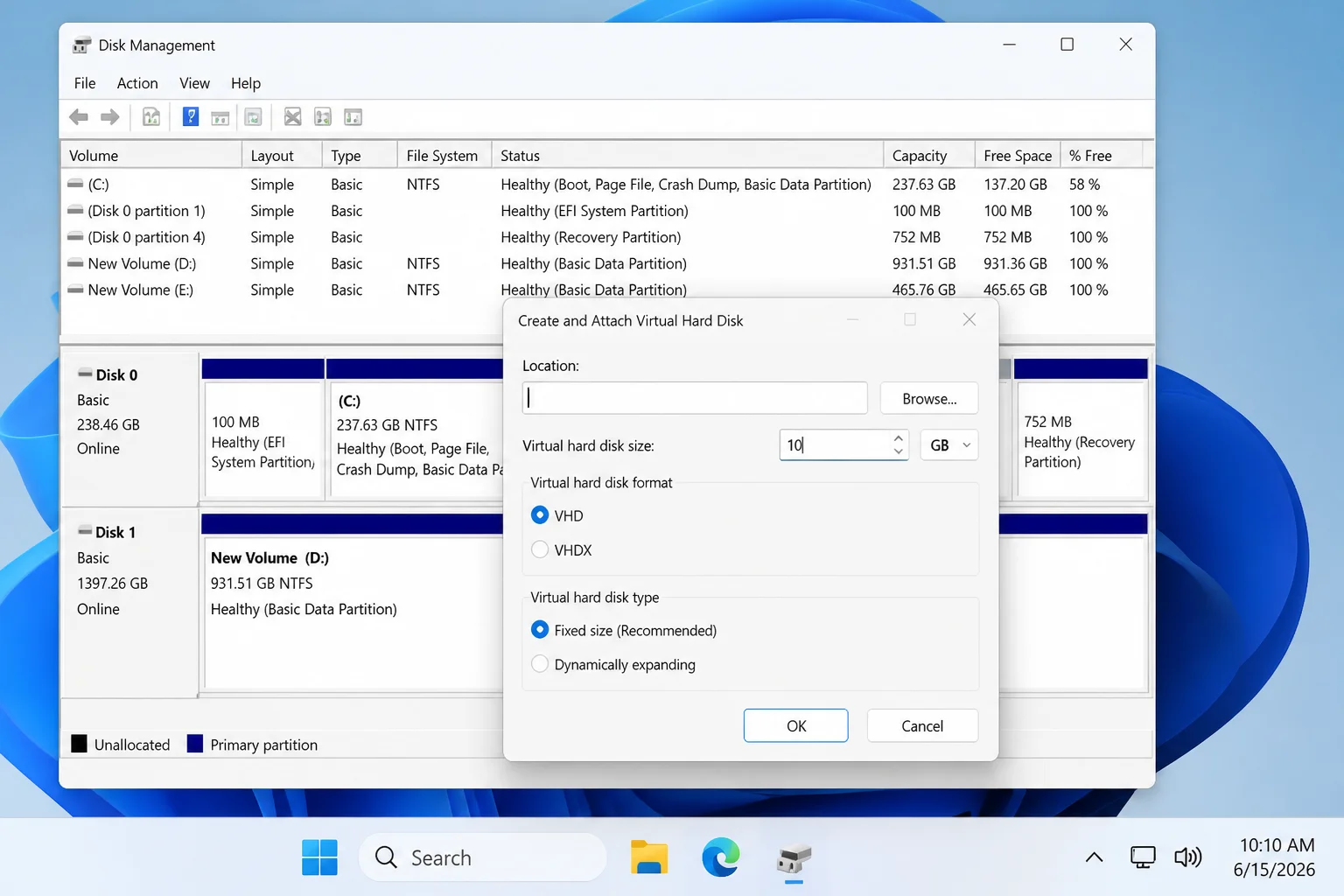Click the taskbar Search box

(x=482, y=857)
